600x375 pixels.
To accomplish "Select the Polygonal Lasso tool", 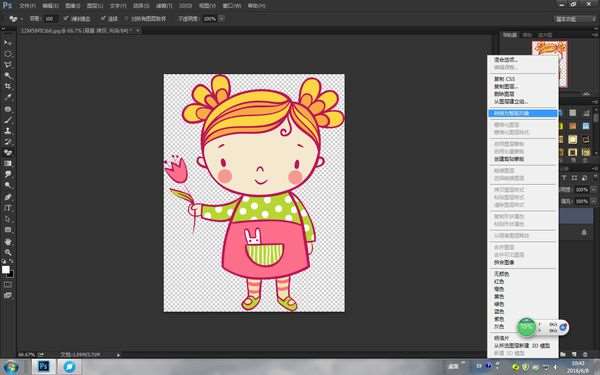I will tap(8, 65).
